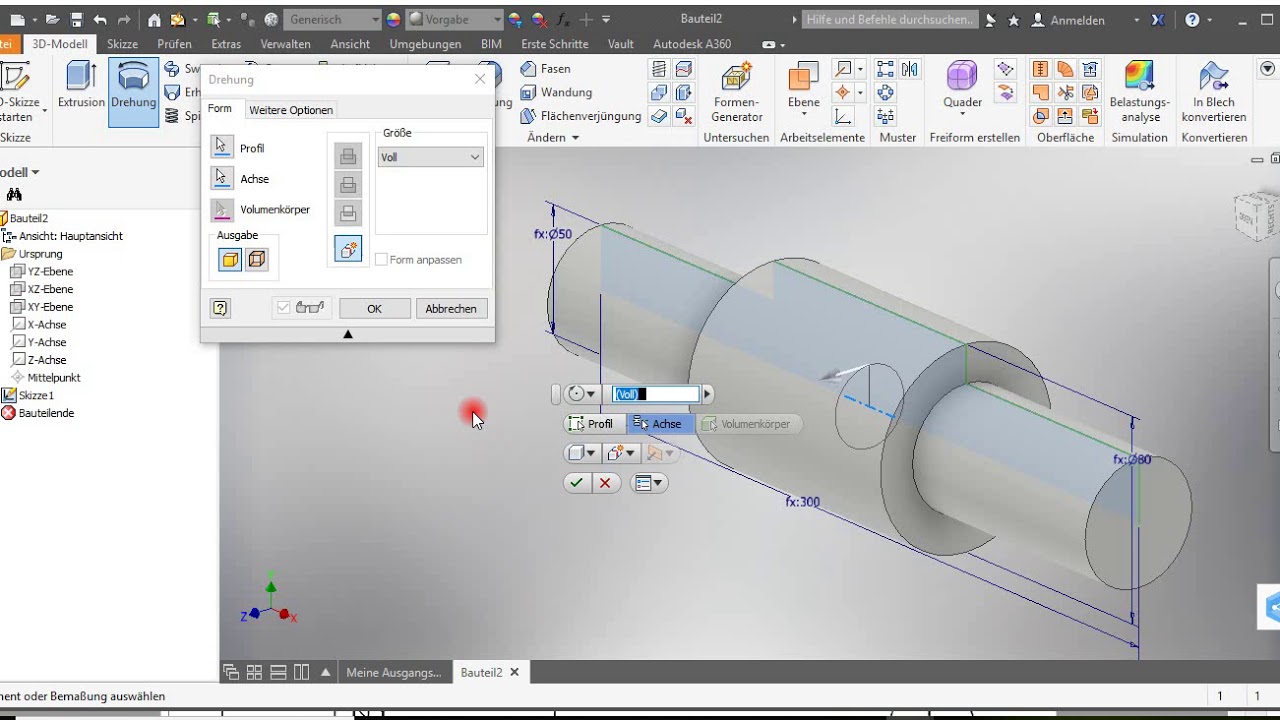This screenshot has width=1280, height=720.
Task: Select X-Achse in the model browser
Action: click(39, 324)
